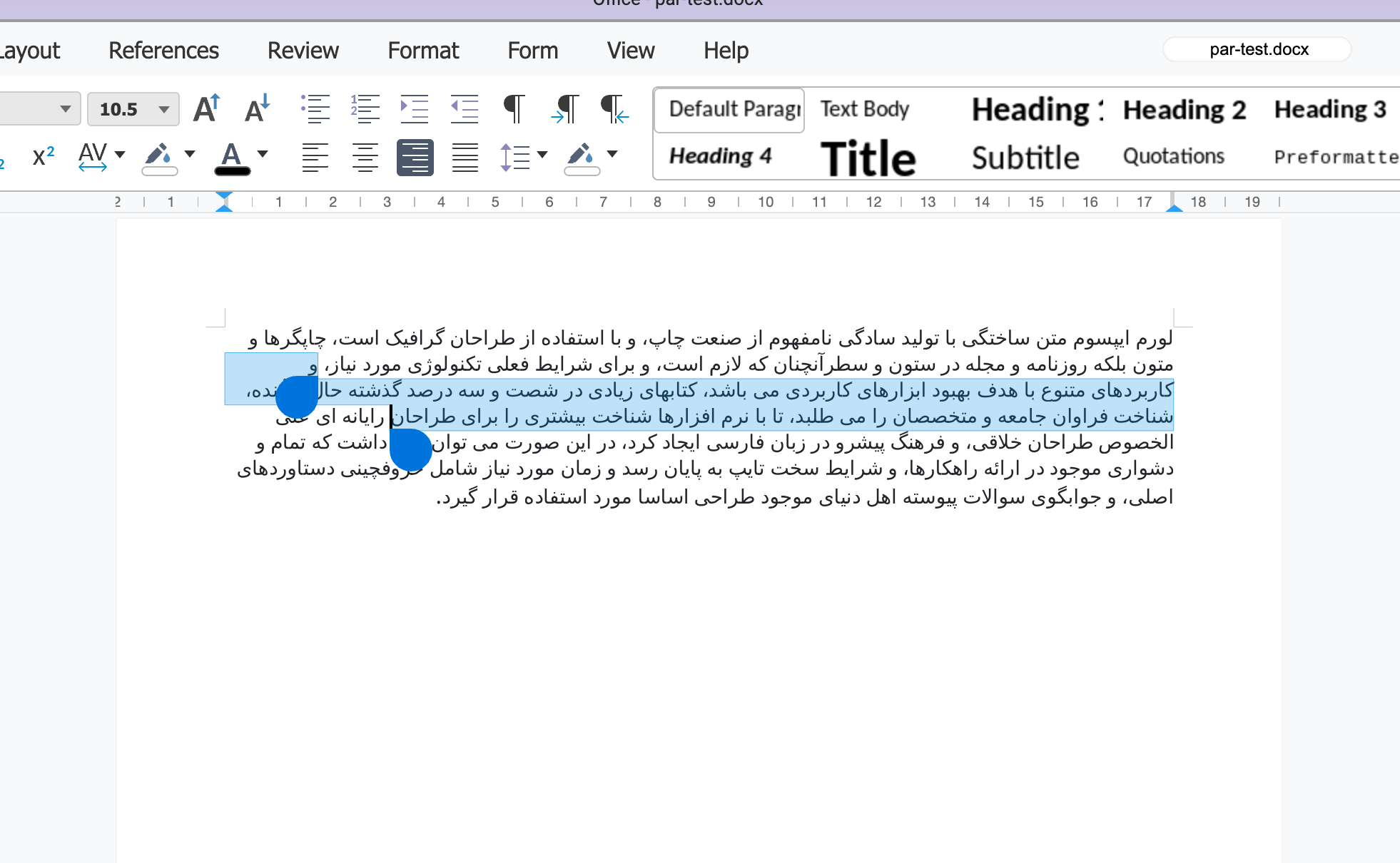Toggle formatting marks pilcrow icon

click(514, 109)
